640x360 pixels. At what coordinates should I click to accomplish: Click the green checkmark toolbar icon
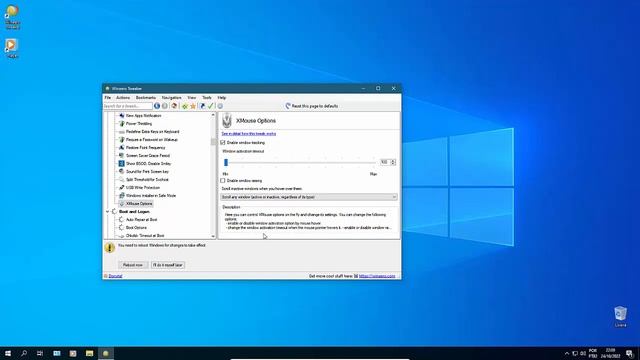[211, 106]
